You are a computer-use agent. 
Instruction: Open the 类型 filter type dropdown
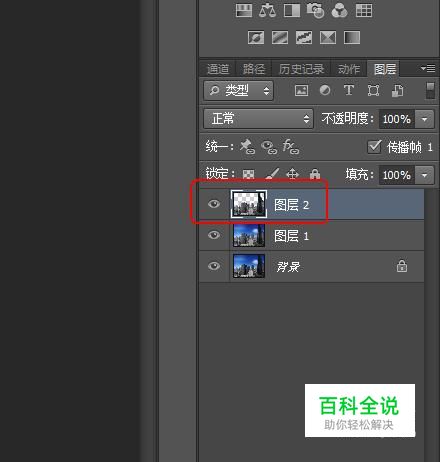tap(238, 90)
